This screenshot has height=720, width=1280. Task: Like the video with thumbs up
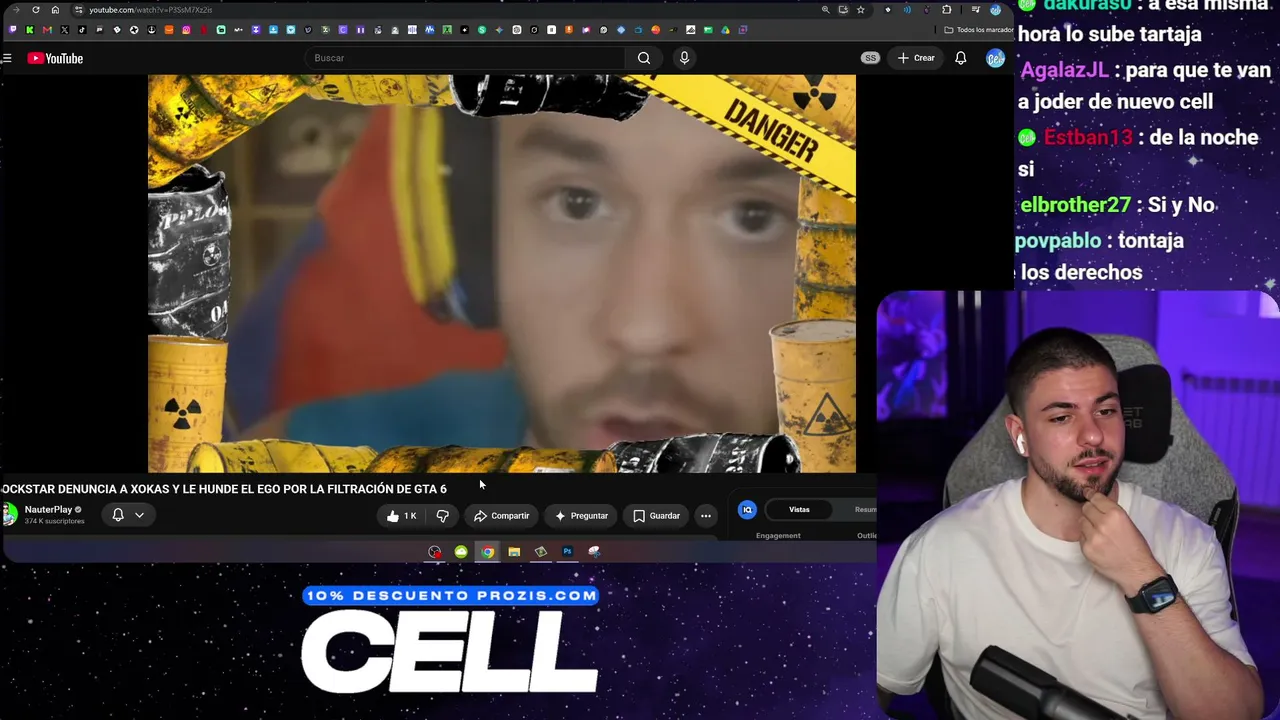(402, 516)
